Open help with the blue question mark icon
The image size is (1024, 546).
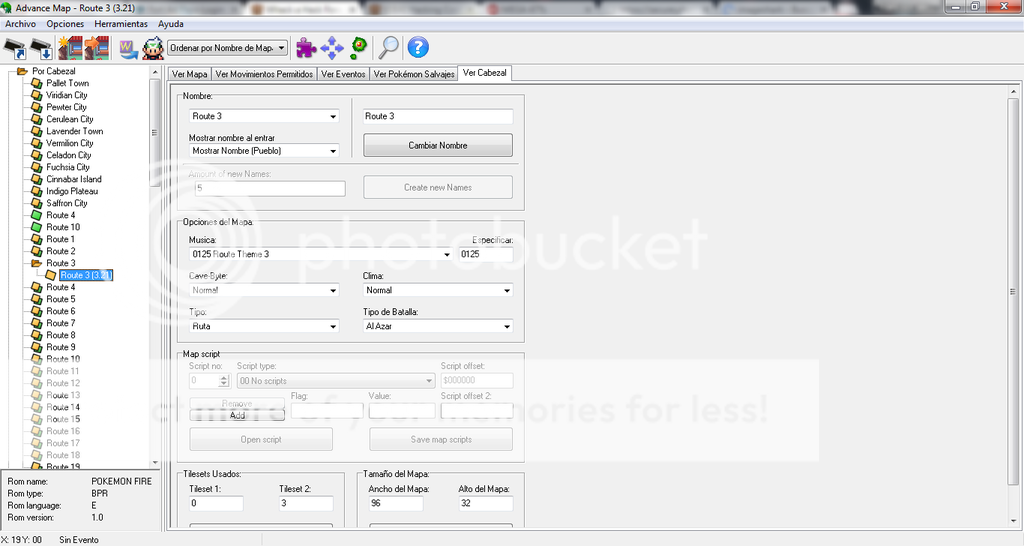click(x=418, y=47)
